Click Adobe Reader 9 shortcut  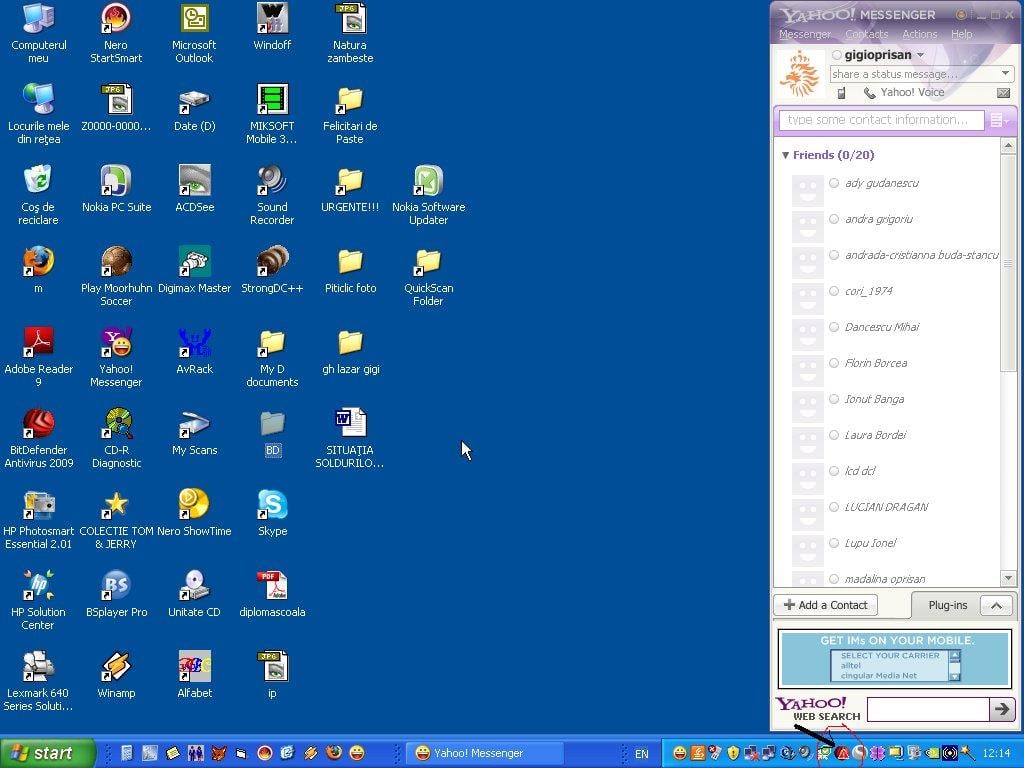pos(39,357)
